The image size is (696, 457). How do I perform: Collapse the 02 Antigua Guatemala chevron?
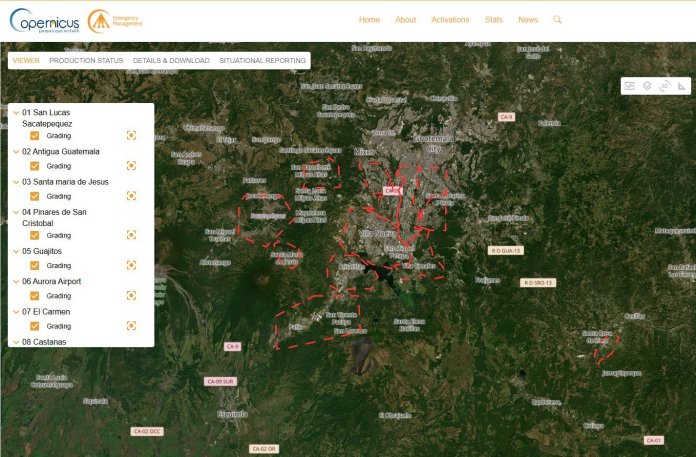[16, 152]
